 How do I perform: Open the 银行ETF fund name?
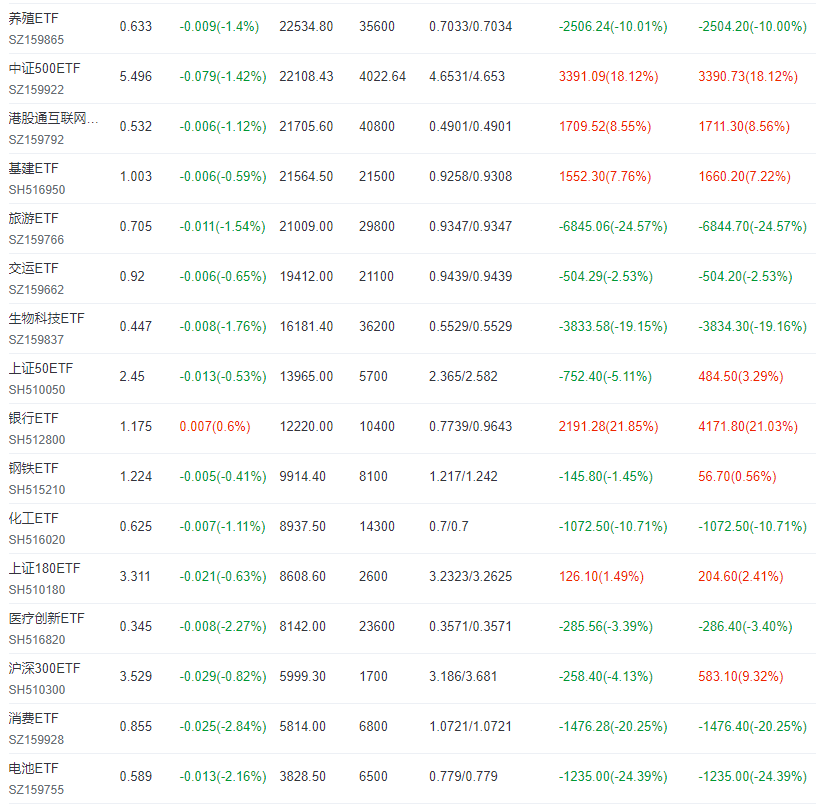pyautogui.click(x=33, y=418)
